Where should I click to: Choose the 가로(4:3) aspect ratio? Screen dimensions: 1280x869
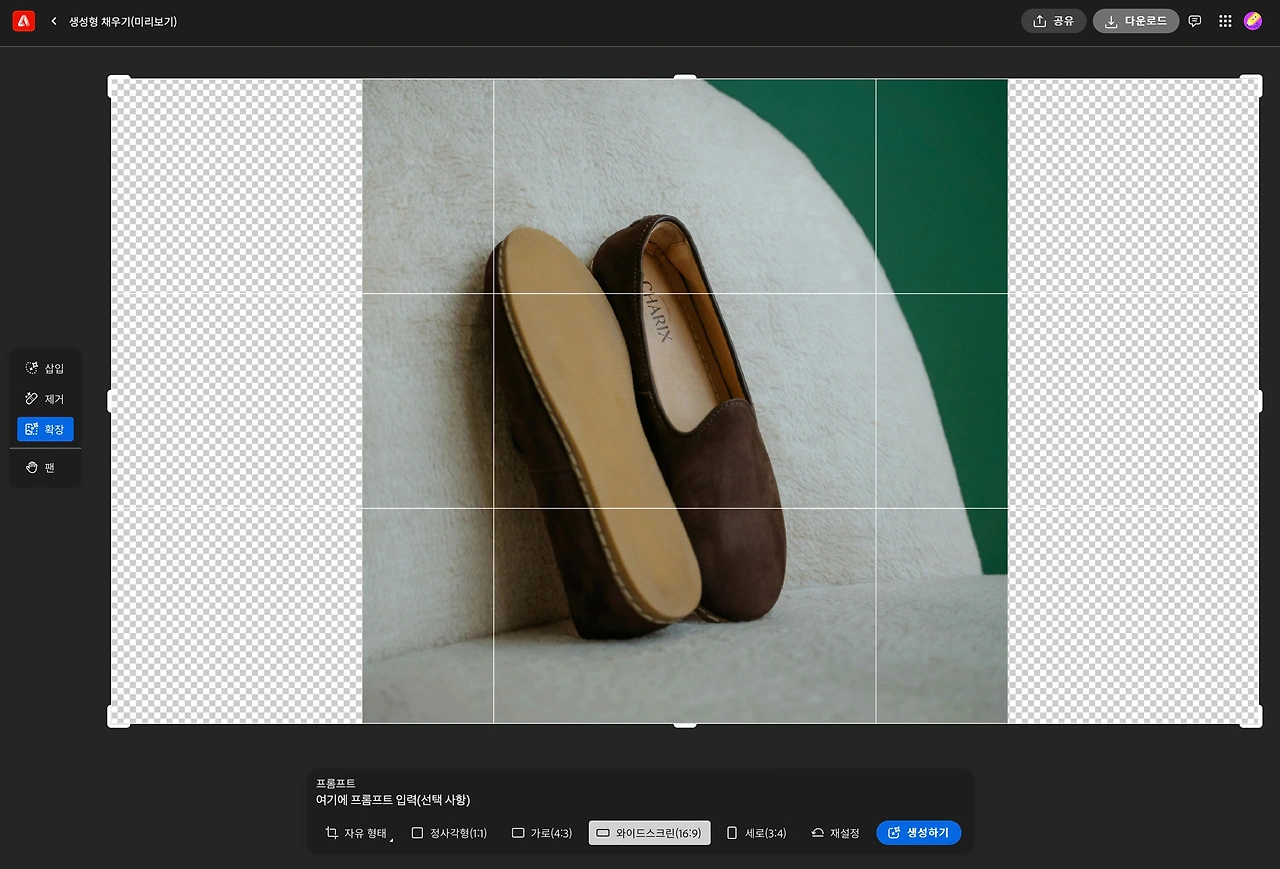click(542, 833)
